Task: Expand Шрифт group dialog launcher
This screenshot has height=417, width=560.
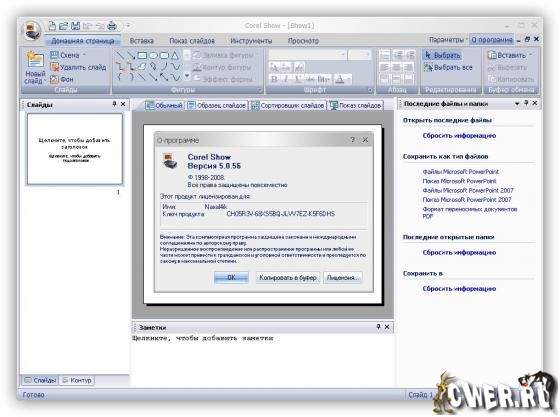Action: coord(370,90)
